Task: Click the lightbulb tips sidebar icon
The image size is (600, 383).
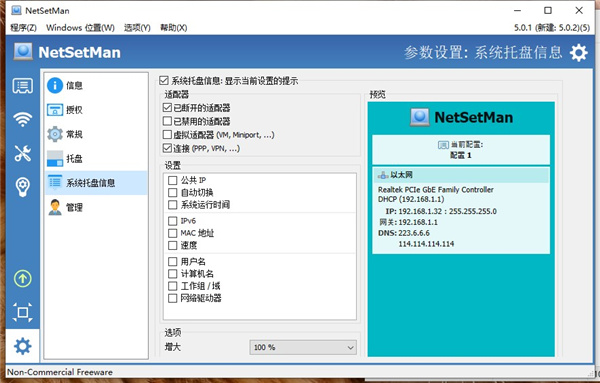Action: click(23, 187)
